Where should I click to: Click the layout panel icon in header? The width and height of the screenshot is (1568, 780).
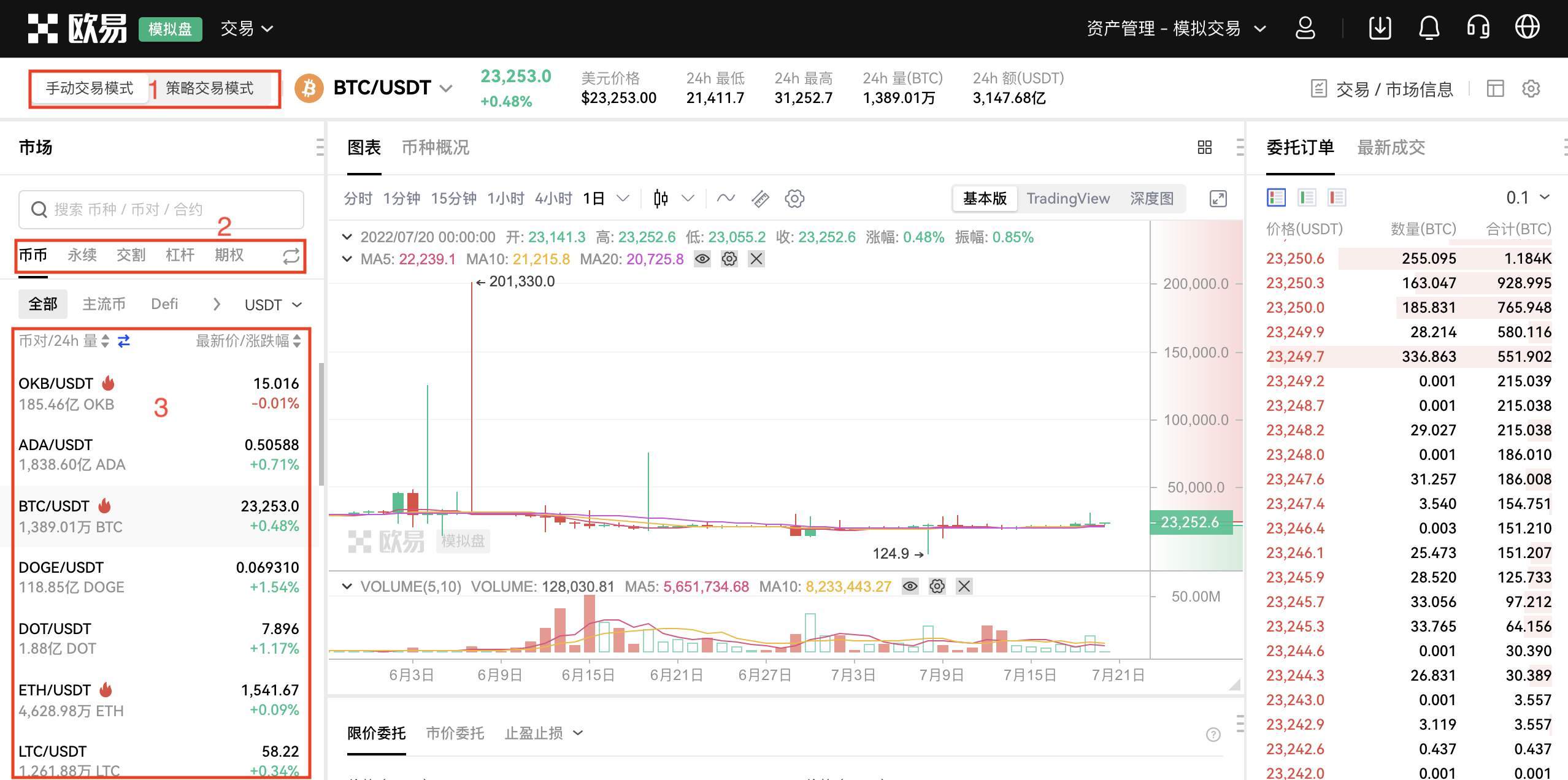(x=1496, y=89)
